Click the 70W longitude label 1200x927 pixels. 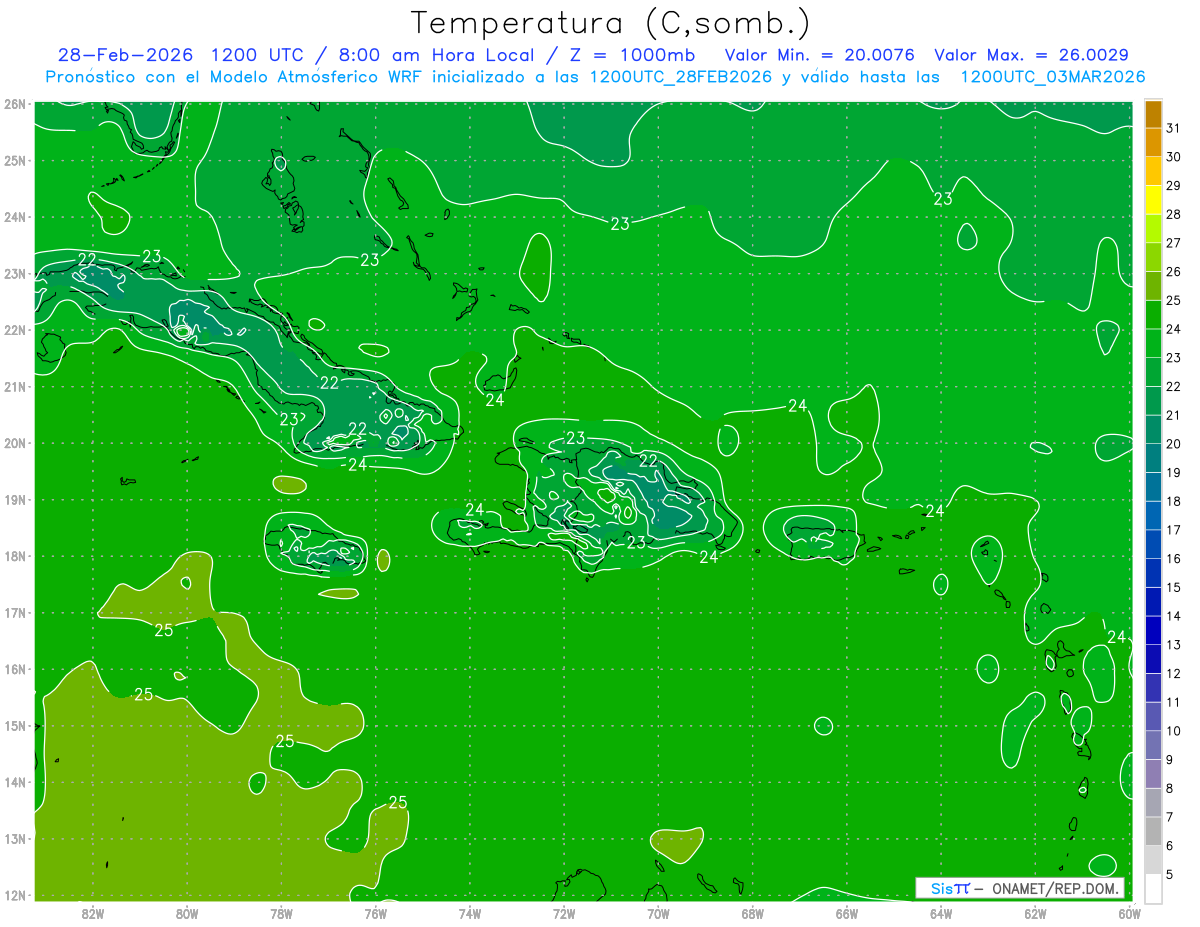click(x=658, y=912)
